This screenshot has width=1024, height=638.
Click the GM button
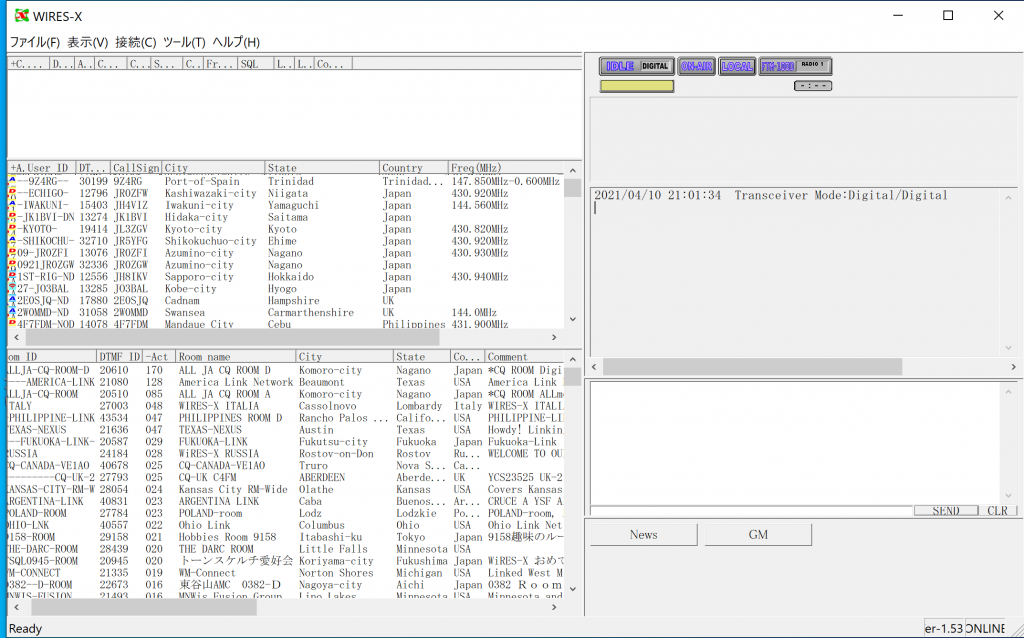pos(757,534)
